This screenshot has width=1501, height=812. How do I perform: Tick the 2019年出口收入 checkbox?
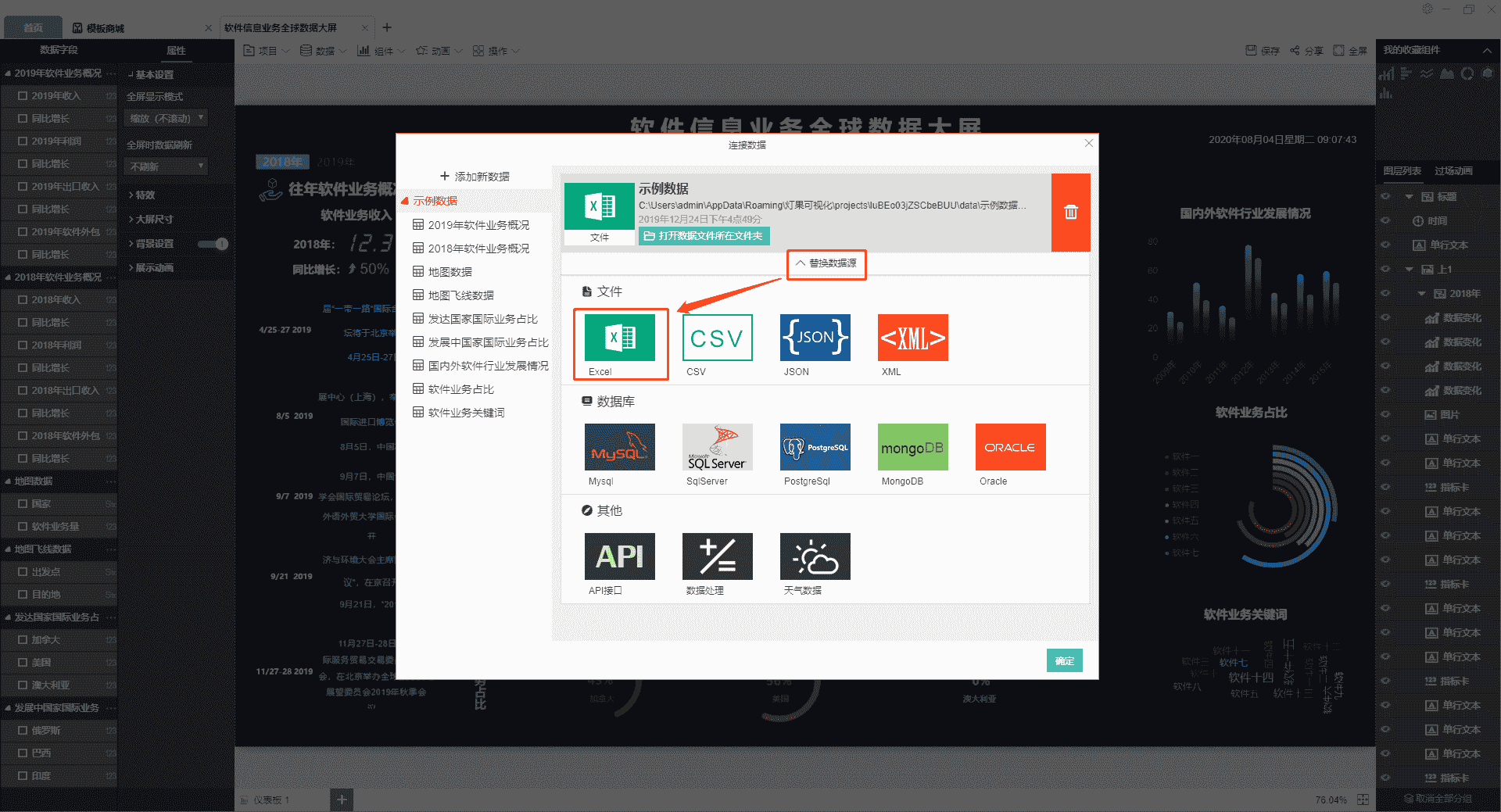click(x=23, y=187)
